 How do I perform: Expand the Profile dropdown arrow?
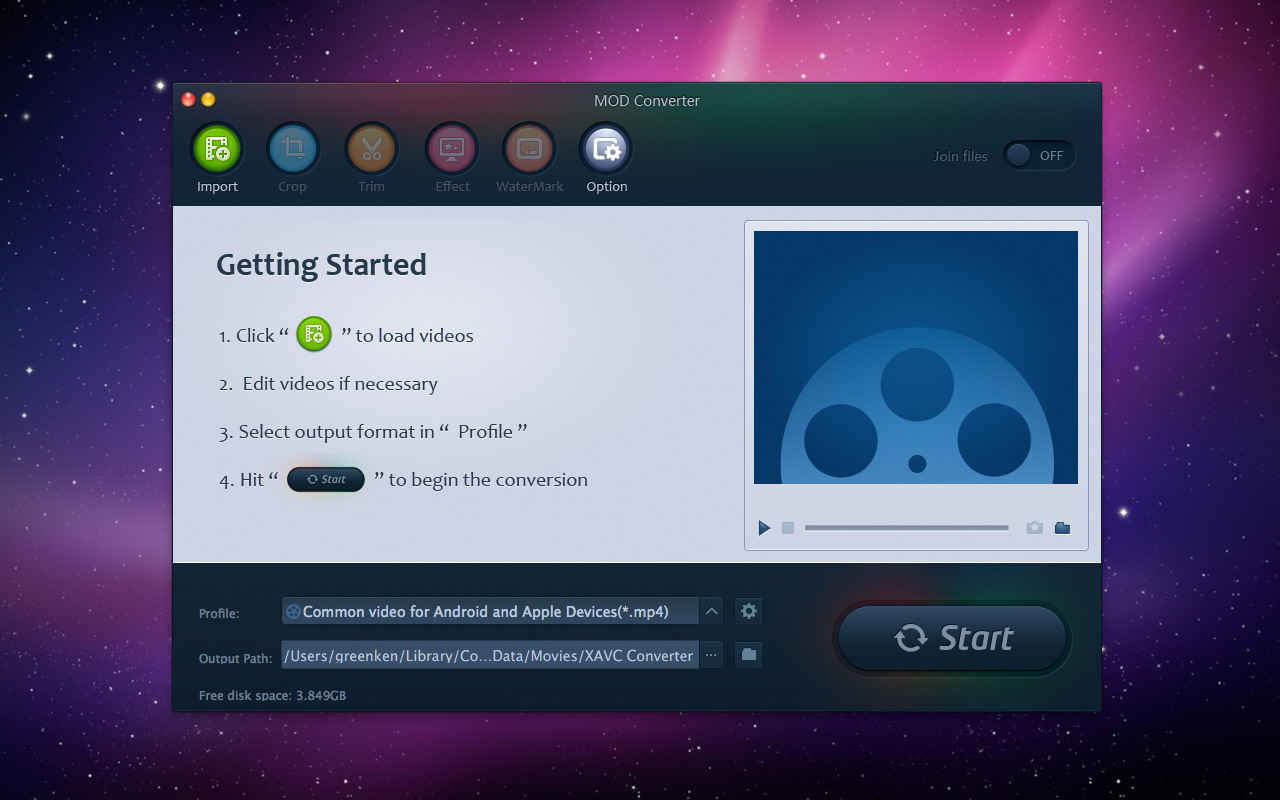click(711, 611)
